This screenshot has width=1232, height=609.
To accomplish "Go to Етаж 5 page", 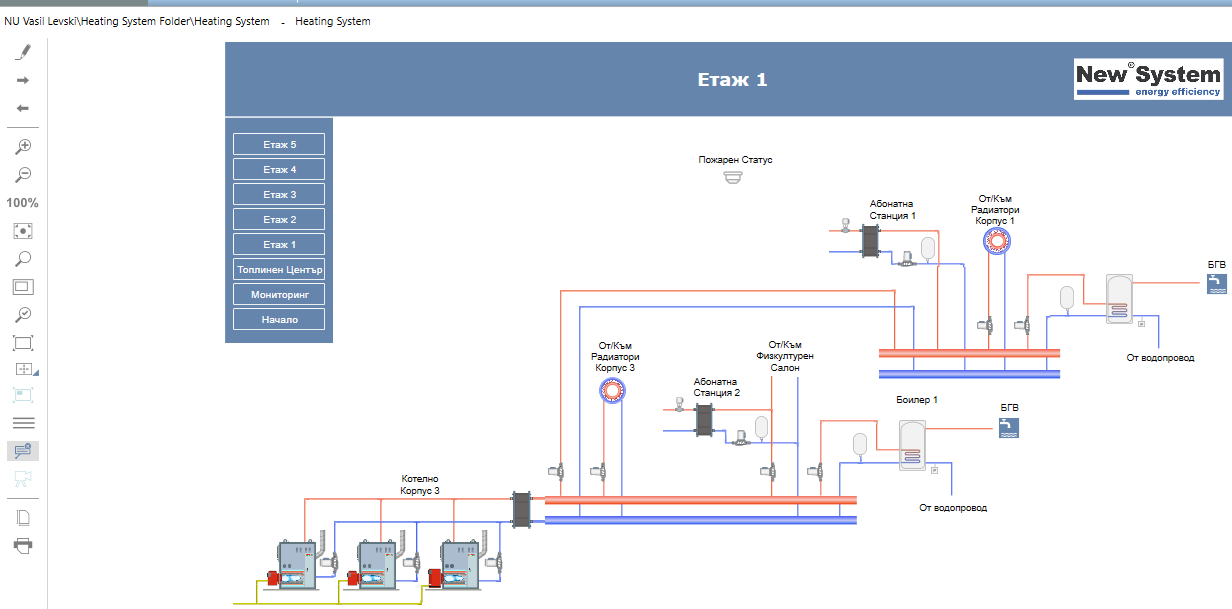I will pos(279,144).
